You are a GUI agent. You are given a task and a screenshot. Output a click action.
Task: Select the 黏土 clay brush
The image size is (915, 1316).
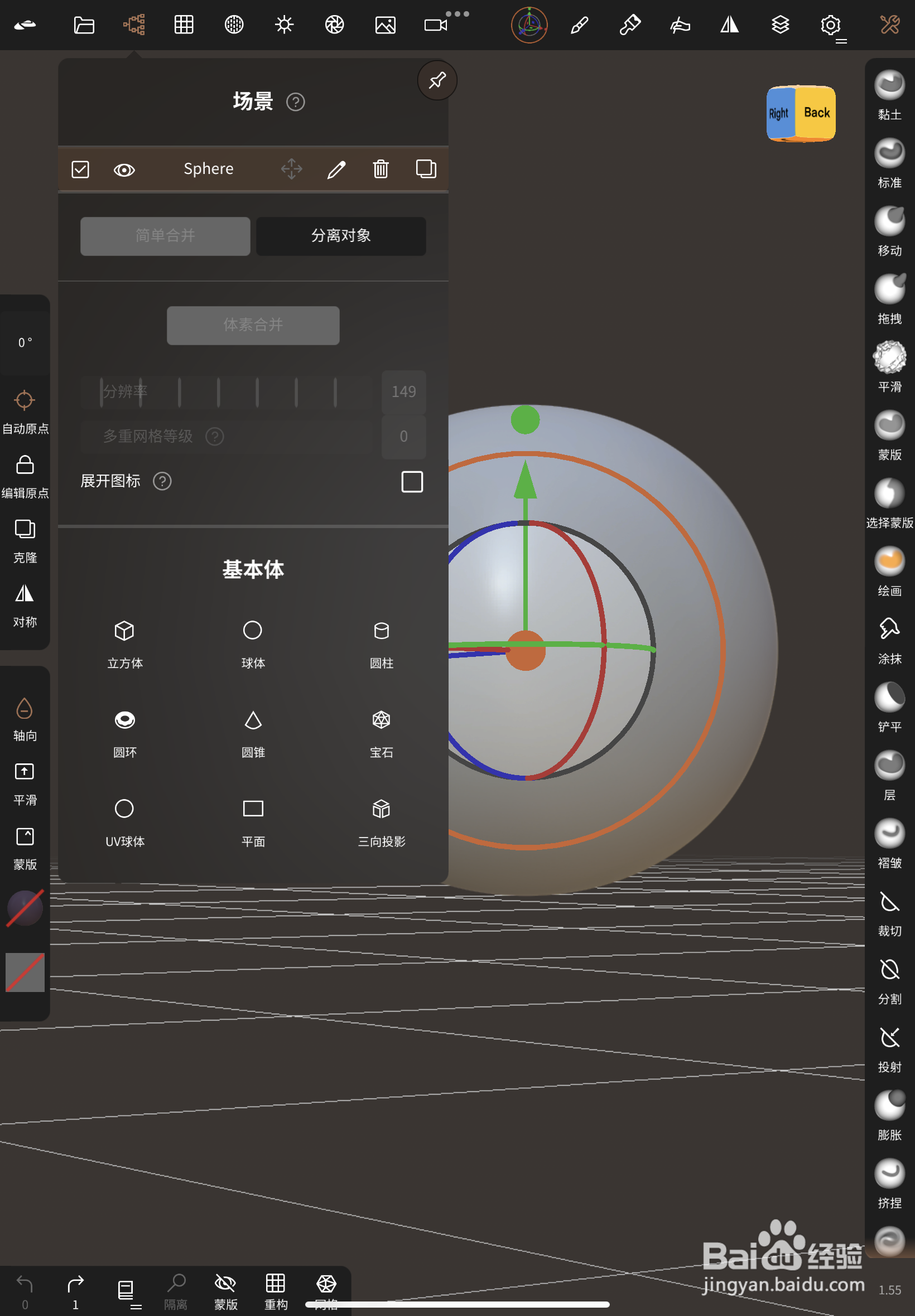[x=889, y=95]
